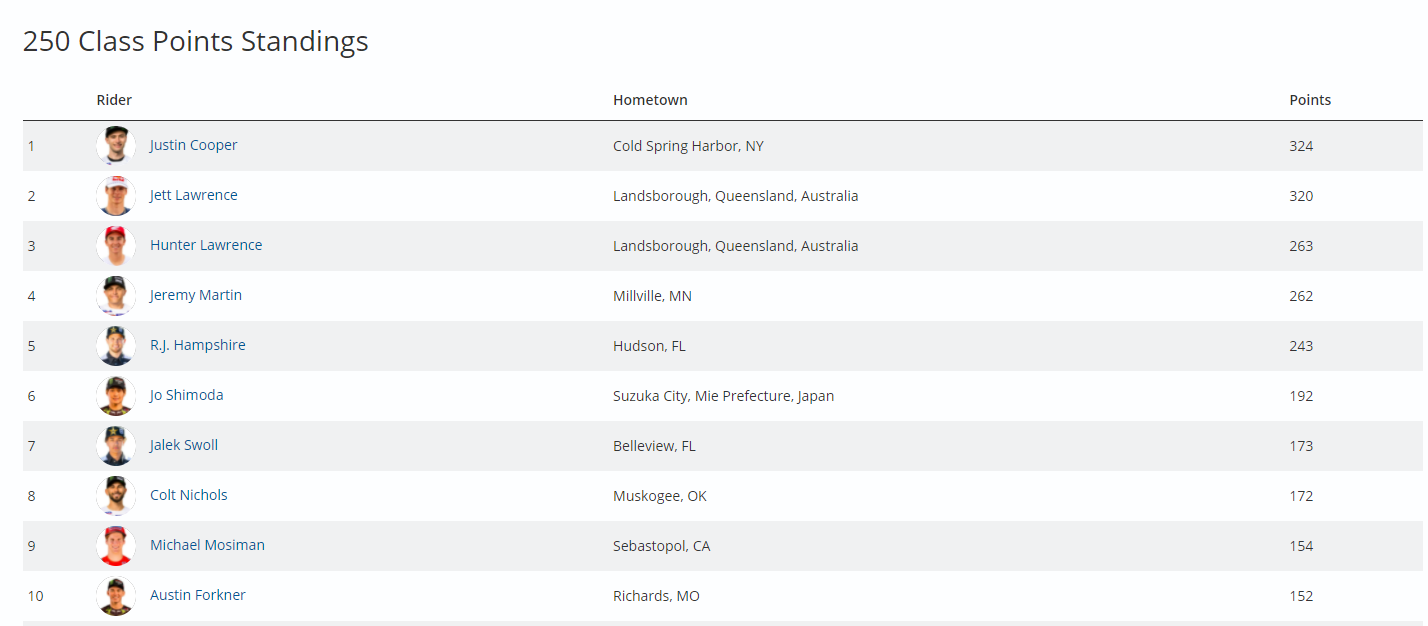Open Michael Mosiman's rider profile link
This screenshot has height=626, width=1428.
[x=207, y=545]
